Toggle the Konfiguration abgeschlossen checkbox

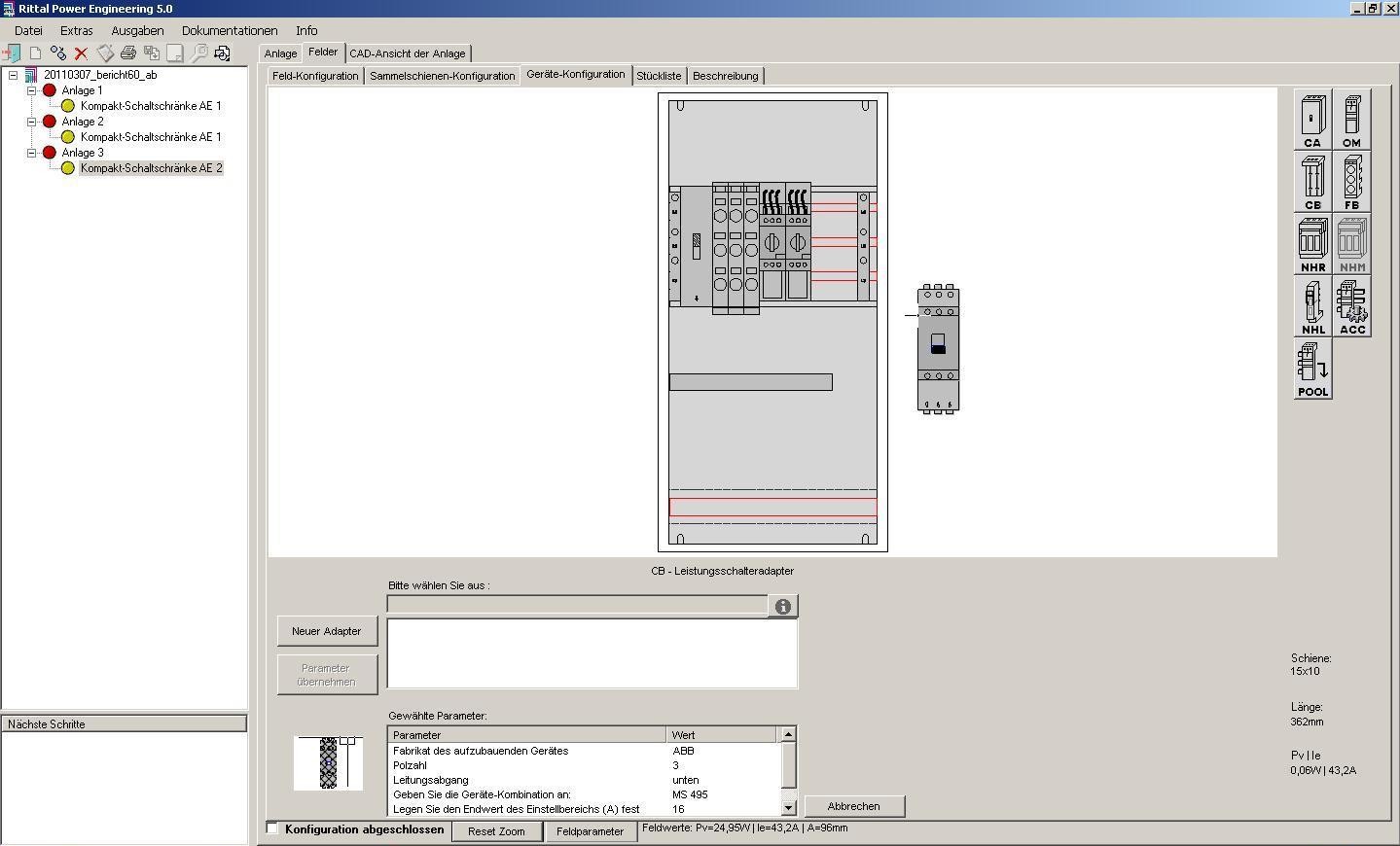click(x=272, y=828)
